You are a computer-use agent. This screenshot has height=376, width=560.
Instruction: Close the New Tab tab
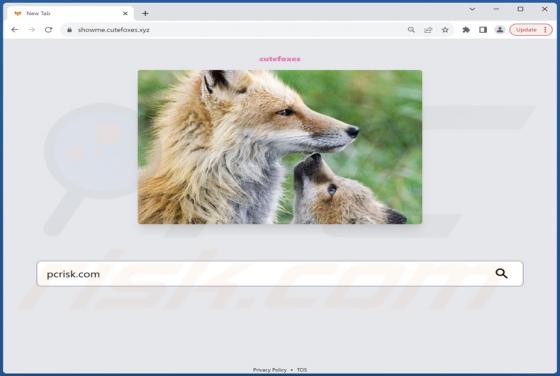coord(125,13)
